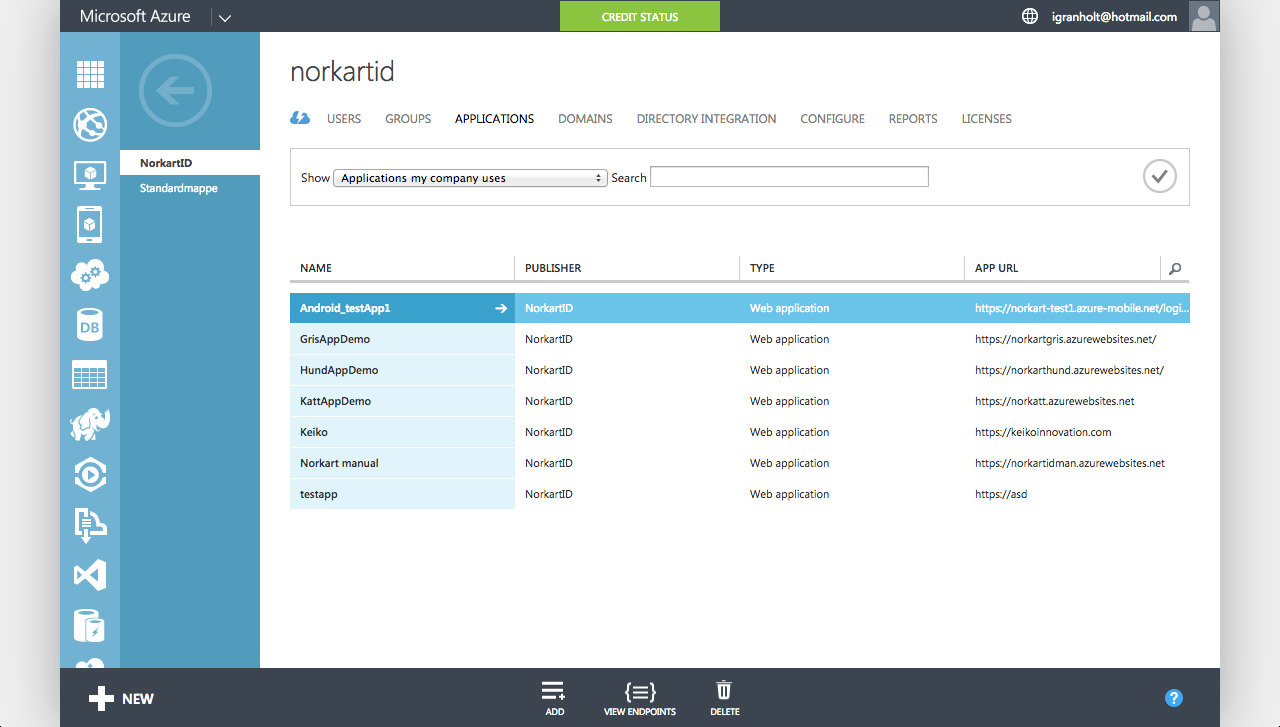Confirm filter with the checkmark circle

pos(1160,177)
